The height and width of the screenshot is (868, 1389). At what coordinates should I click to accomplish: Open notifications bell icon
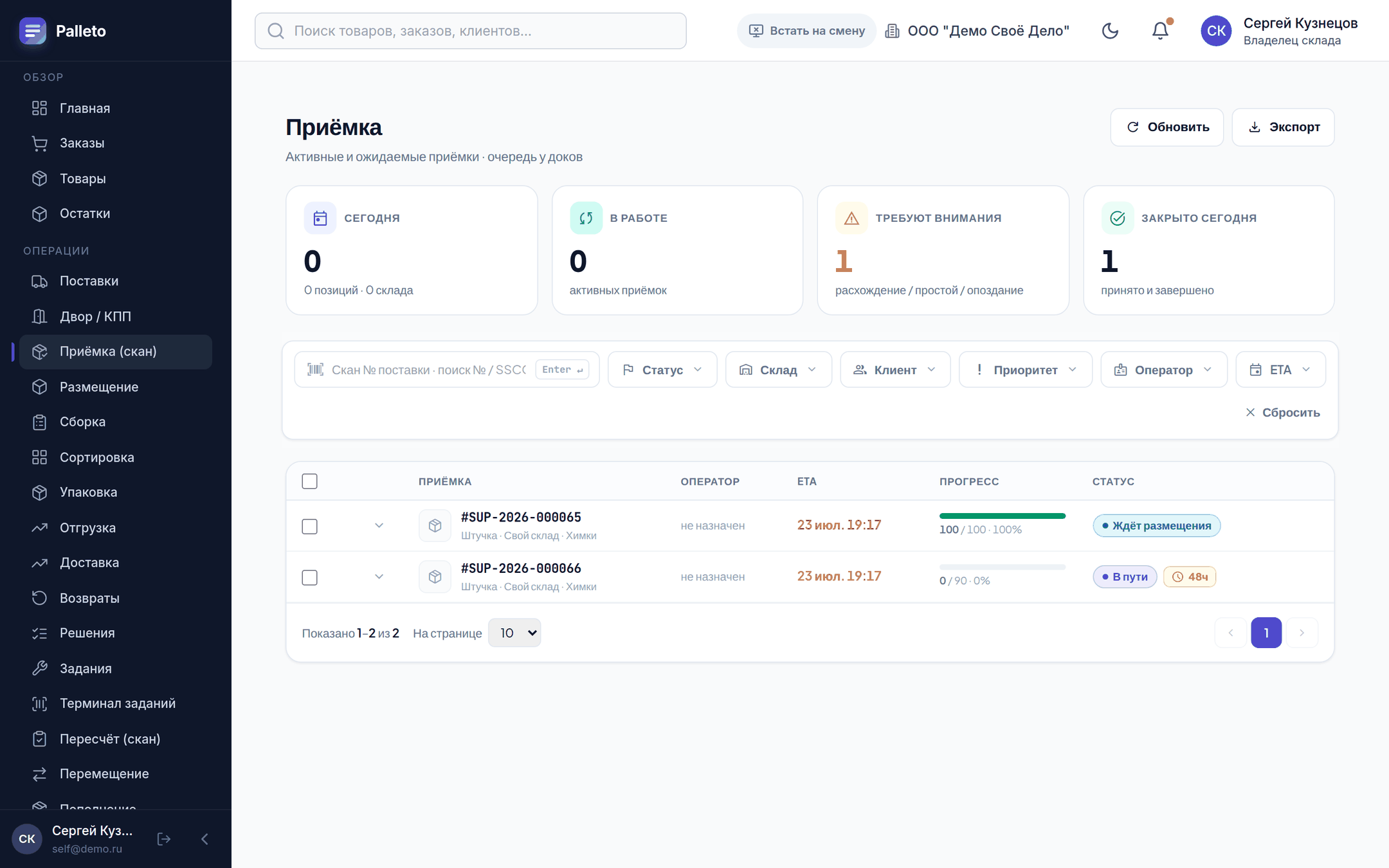point(1160,31)
